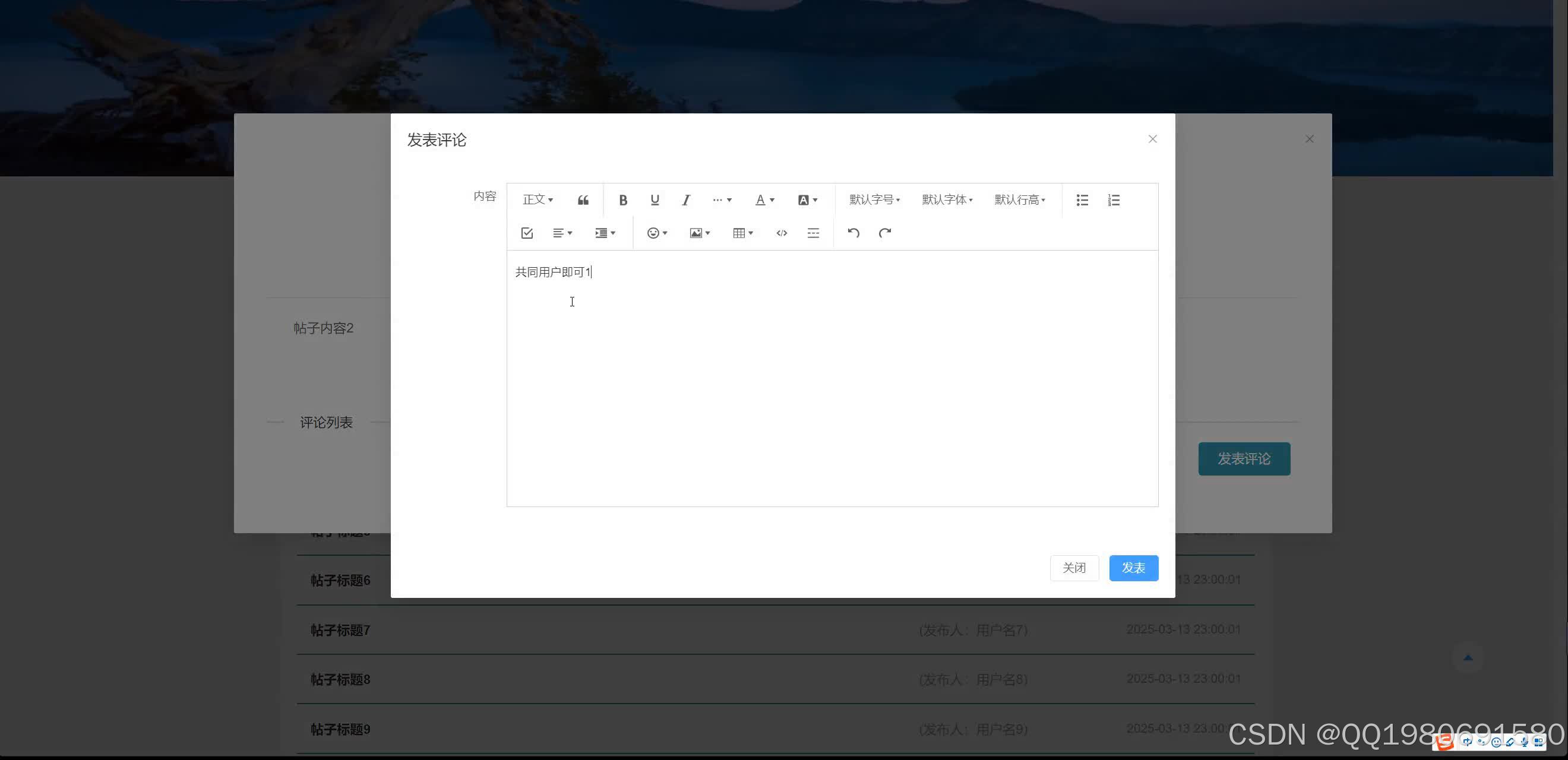
Task: Insert a horizontal divider line
Action: pyautogui.click(x=813, y=232)
